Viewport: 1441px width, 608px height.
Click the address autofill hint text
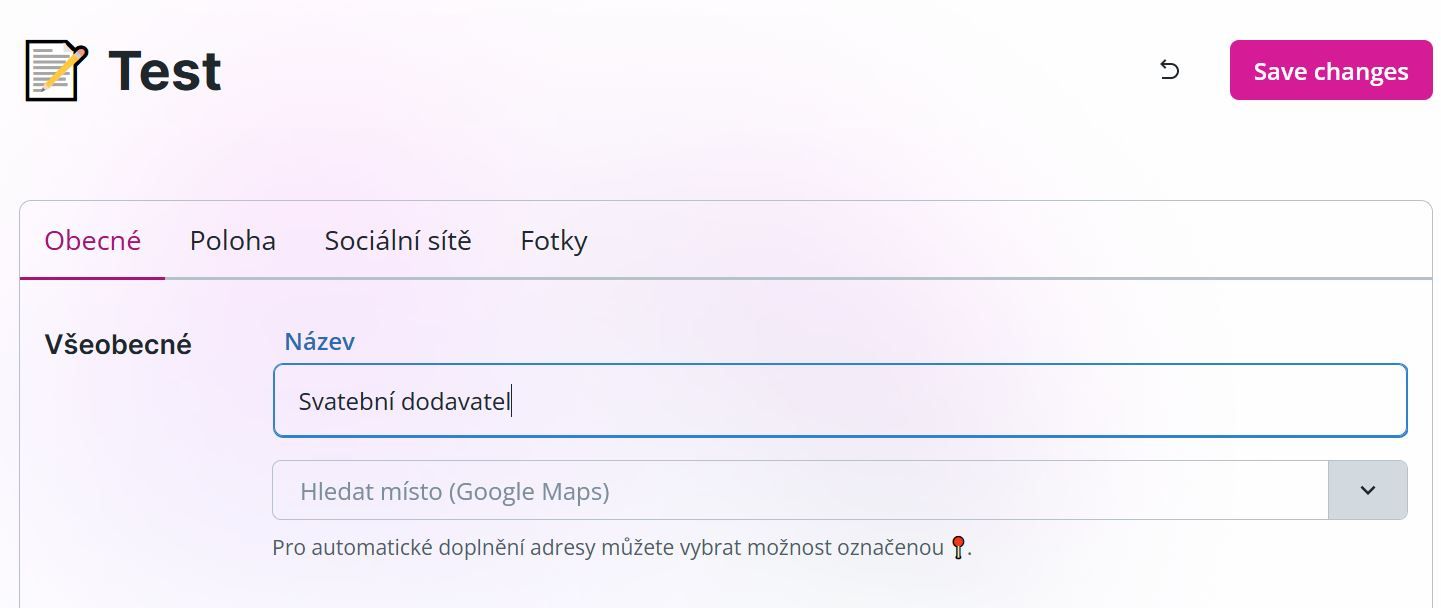(608, 548)
